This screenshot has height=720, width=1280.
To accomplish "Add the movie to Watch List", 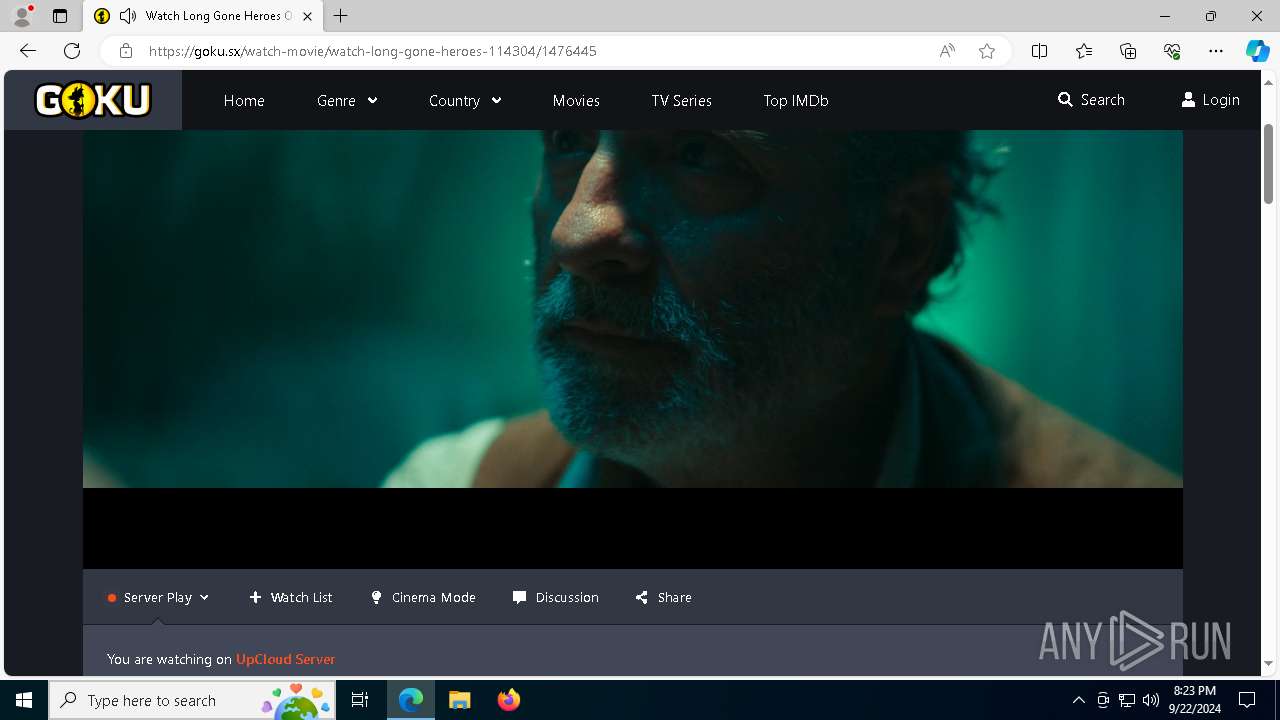I will pyautogui.click(x=291, y=597).
